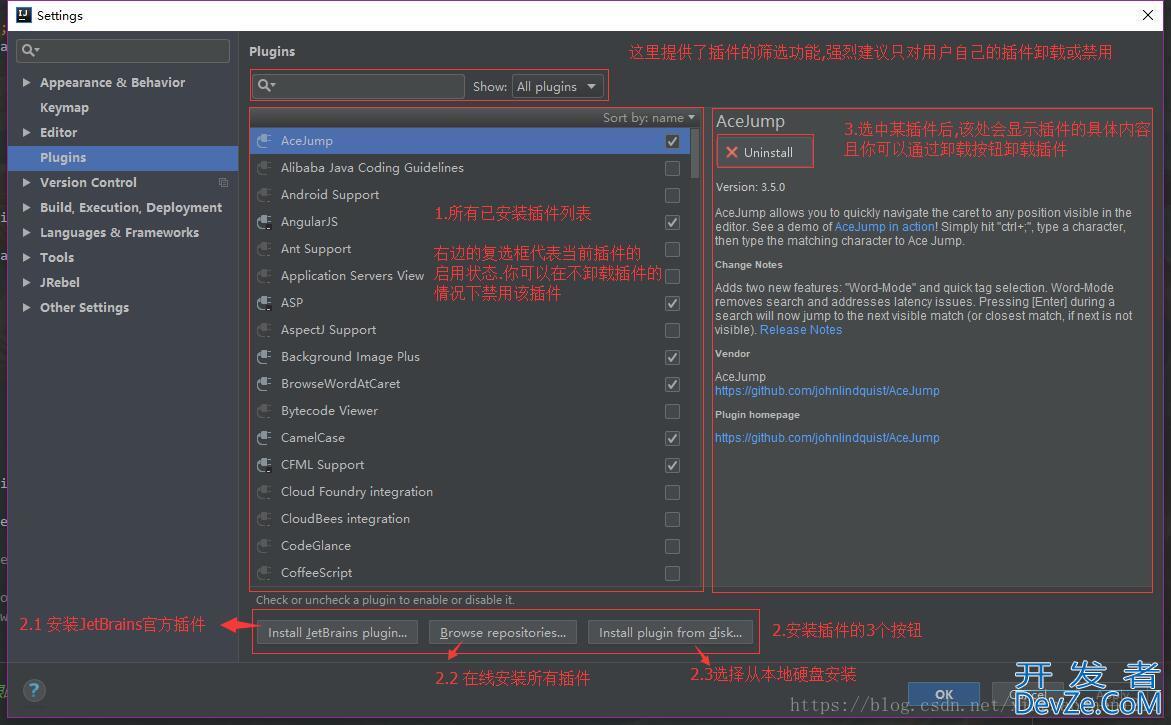Click the Version Control project-level settings icon
Screen dimensions: 1171x725
[223, 182]
